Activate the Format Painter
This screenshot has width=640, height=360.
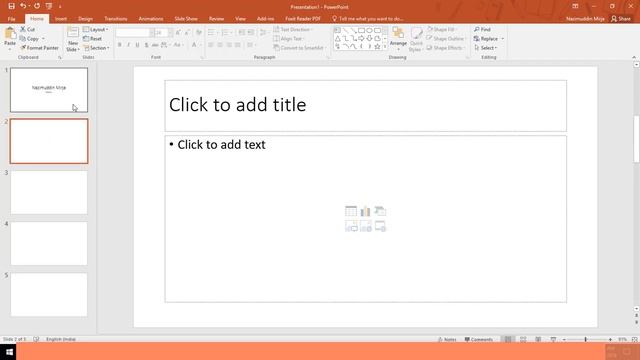point(39,48)
